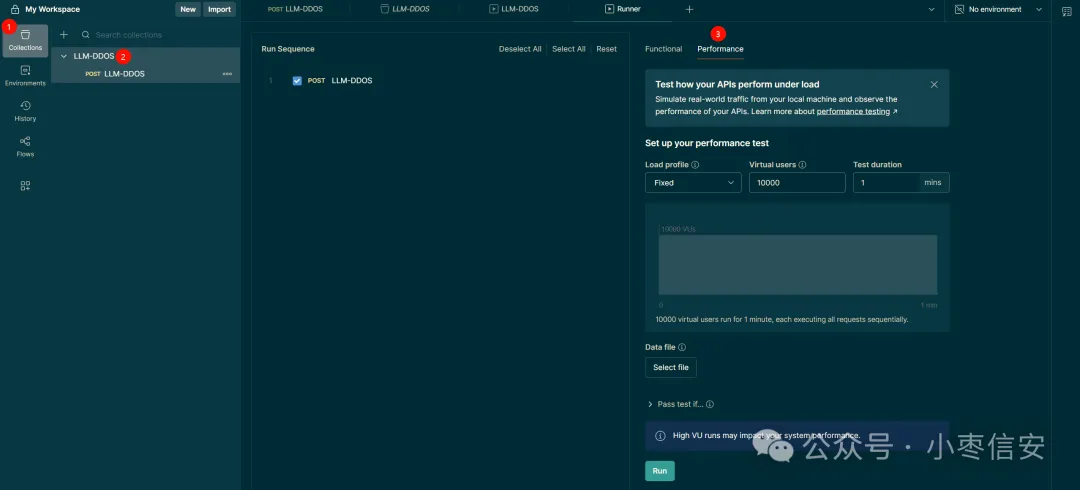Click the Data file info icon
1080x490 pixels.
pyautogui.click(x=682, y=347)
